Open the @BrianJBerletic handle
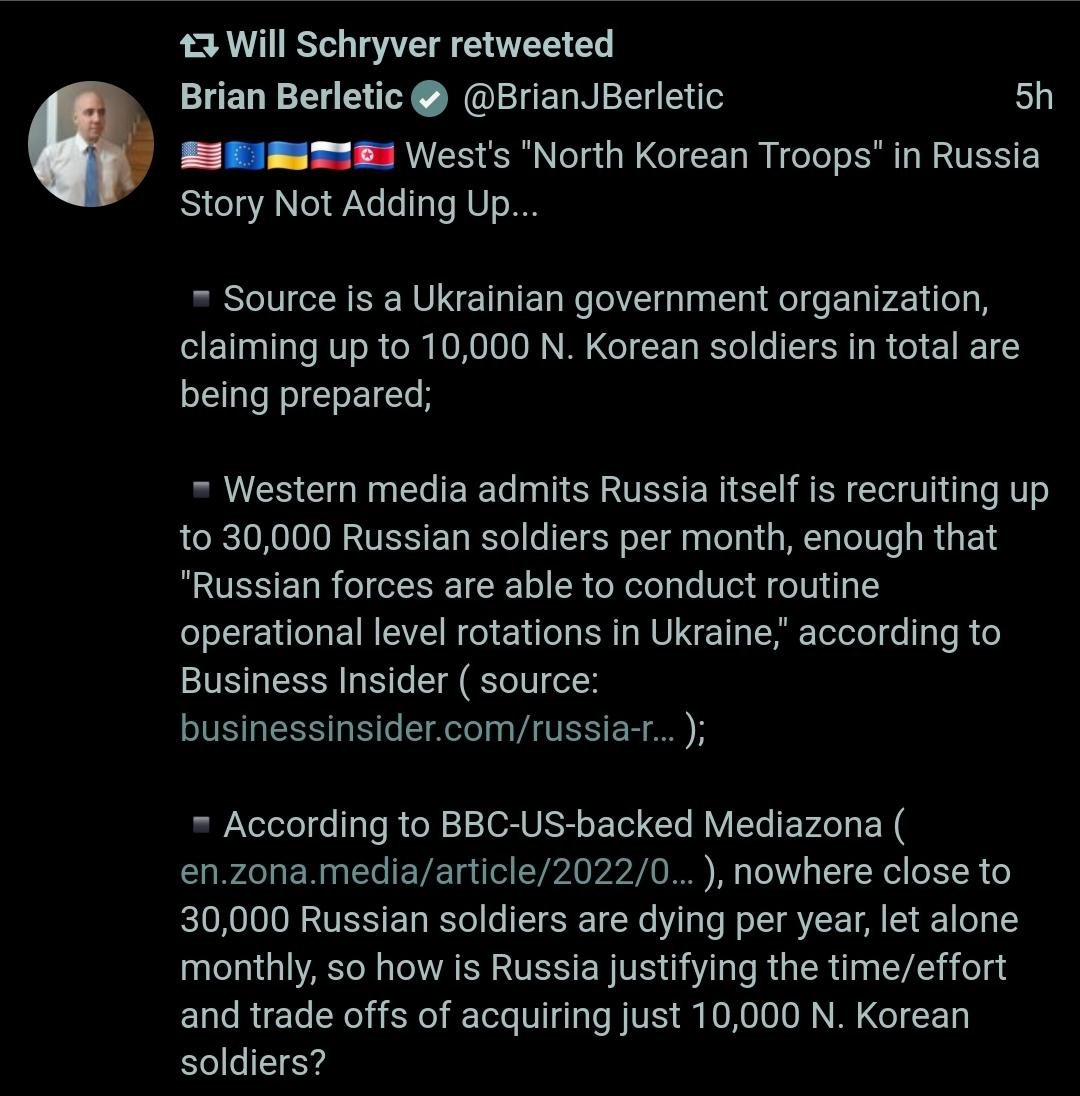The image size is (1080, 1096). coord(592,97)
